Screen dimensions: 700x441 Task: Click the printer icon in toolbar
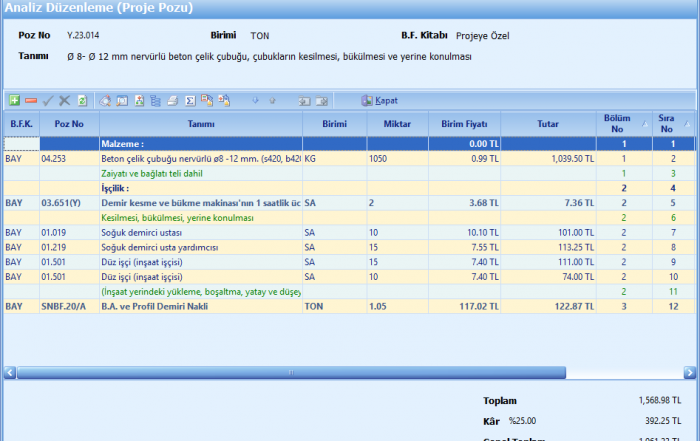pos(172,101)
